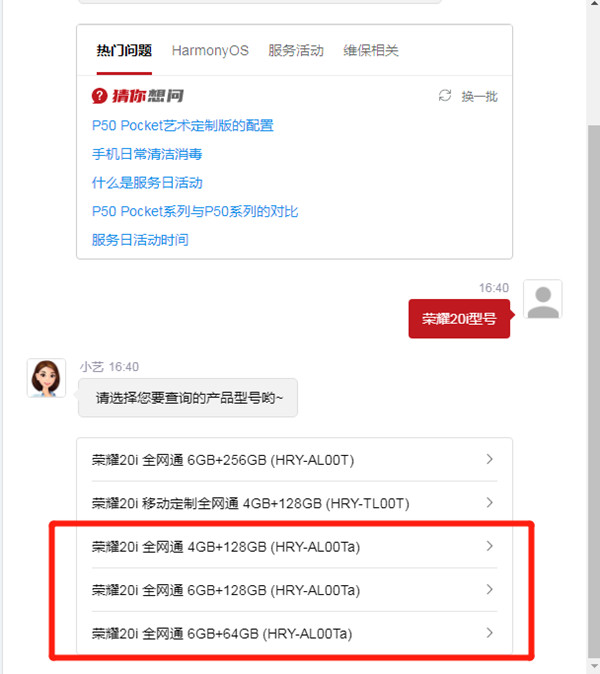Click the scrollbar down arrow
This screenshot has width=600, height=674.
(x=593, y=665)
